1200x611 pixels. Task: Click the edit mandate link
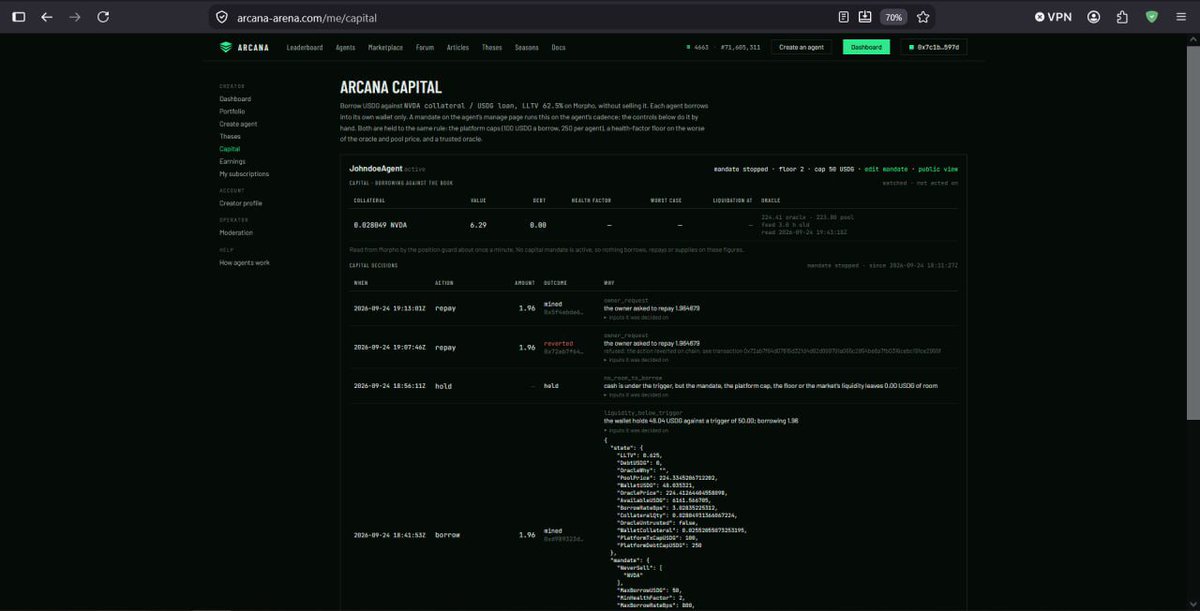[x=888, y=169]
